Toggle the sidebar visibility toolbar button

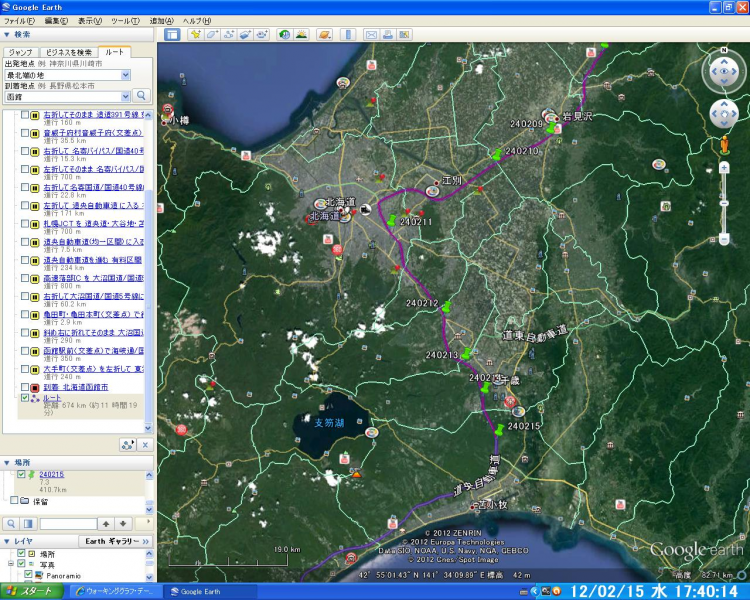(172, 34)
